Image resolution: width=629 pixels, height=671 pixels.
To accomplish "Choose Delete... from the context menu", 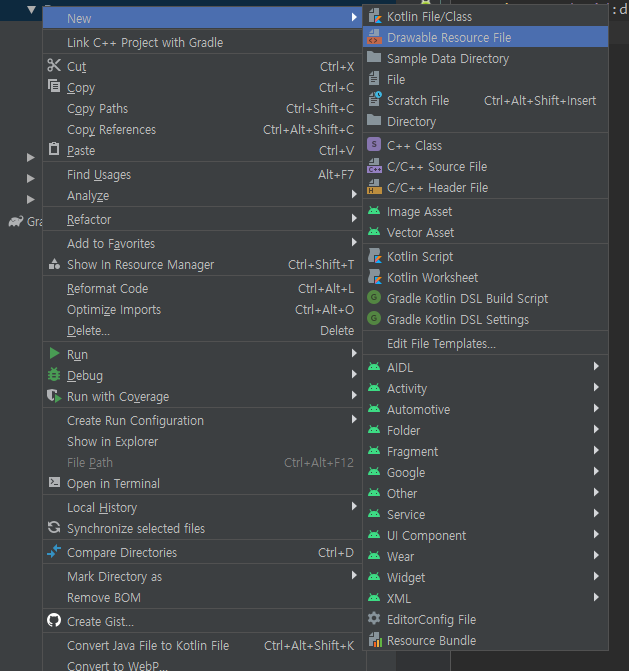I will click(x=202, y=330).
